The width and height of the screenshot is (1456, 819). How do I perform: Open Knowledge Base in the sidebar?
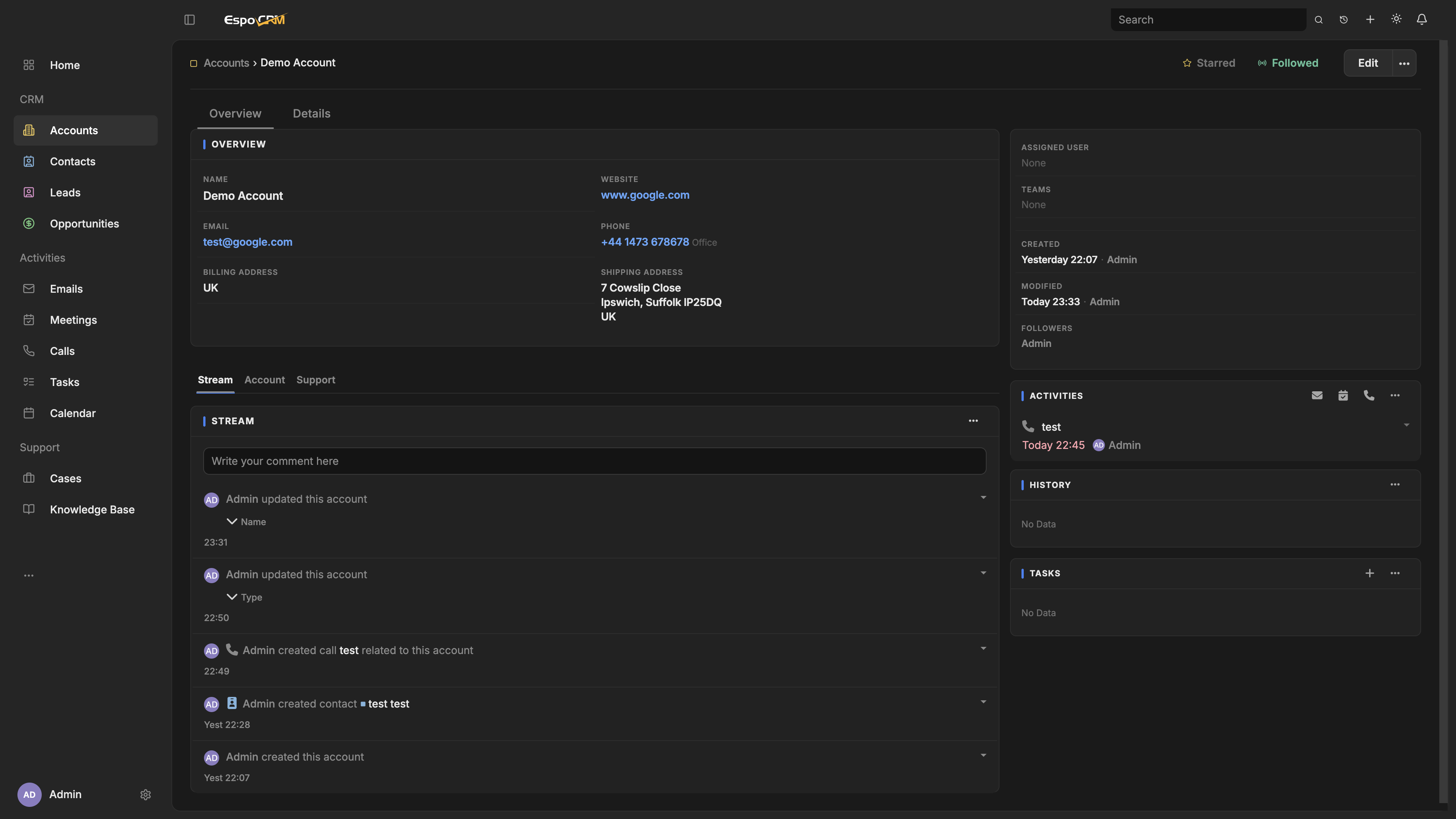tap(85, 510)
